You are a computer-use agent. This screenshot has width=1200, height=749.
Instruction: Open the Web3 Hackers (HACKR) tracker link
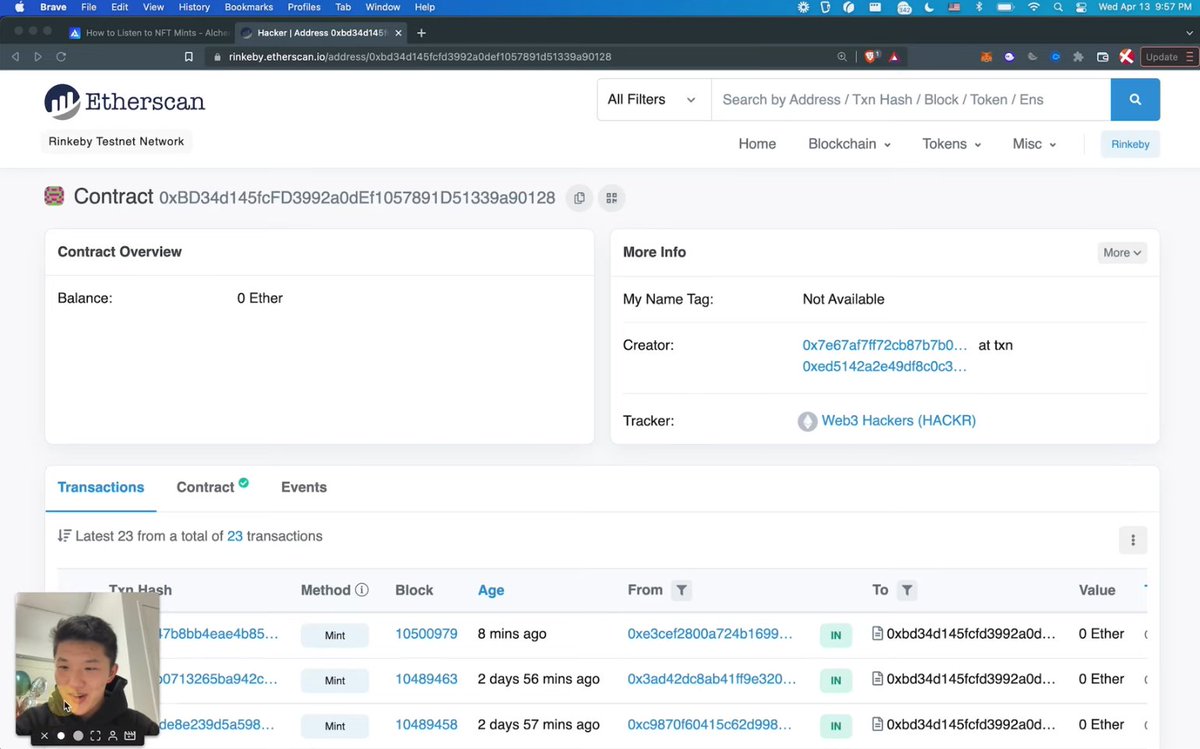tap(898, 421)
